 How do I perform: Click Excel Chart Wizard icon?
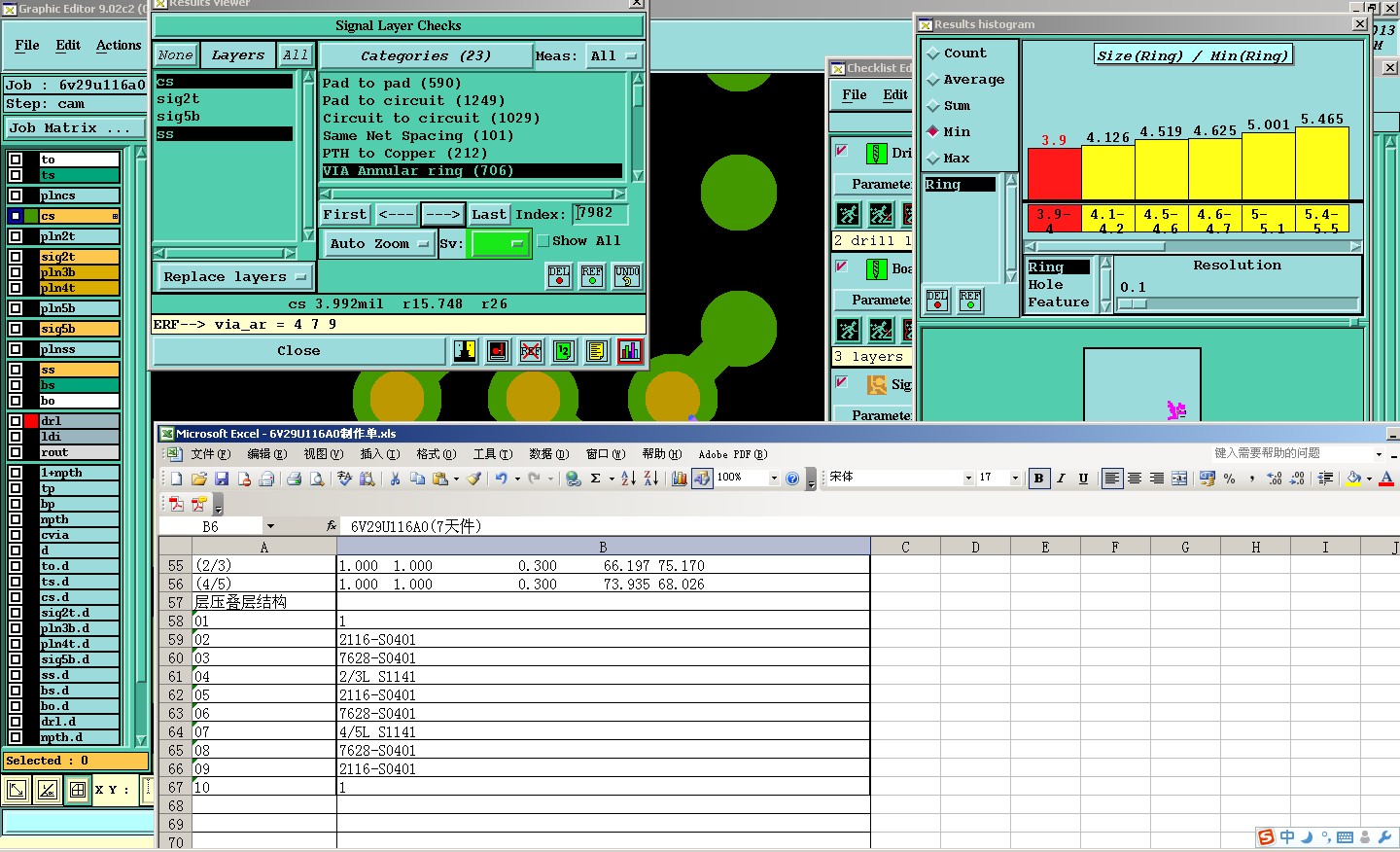click(680, 479)
